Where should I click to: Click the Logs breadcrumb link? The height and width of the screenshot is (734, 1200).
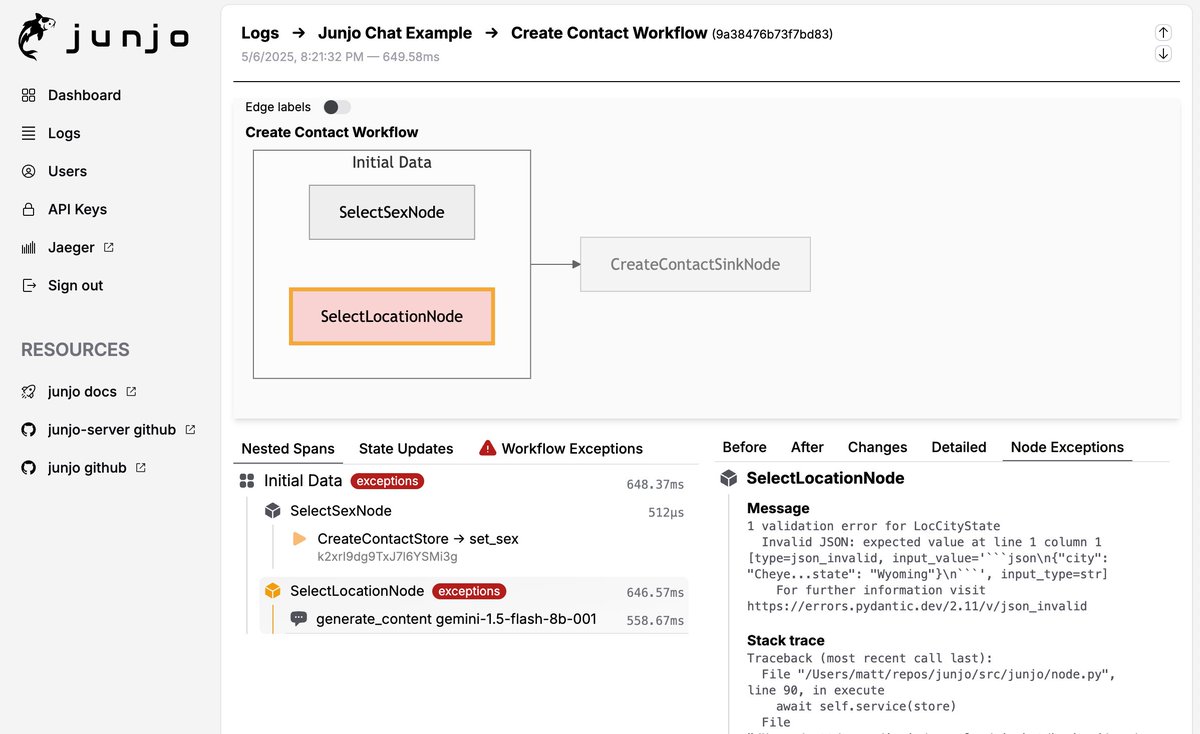coord(260,33)
